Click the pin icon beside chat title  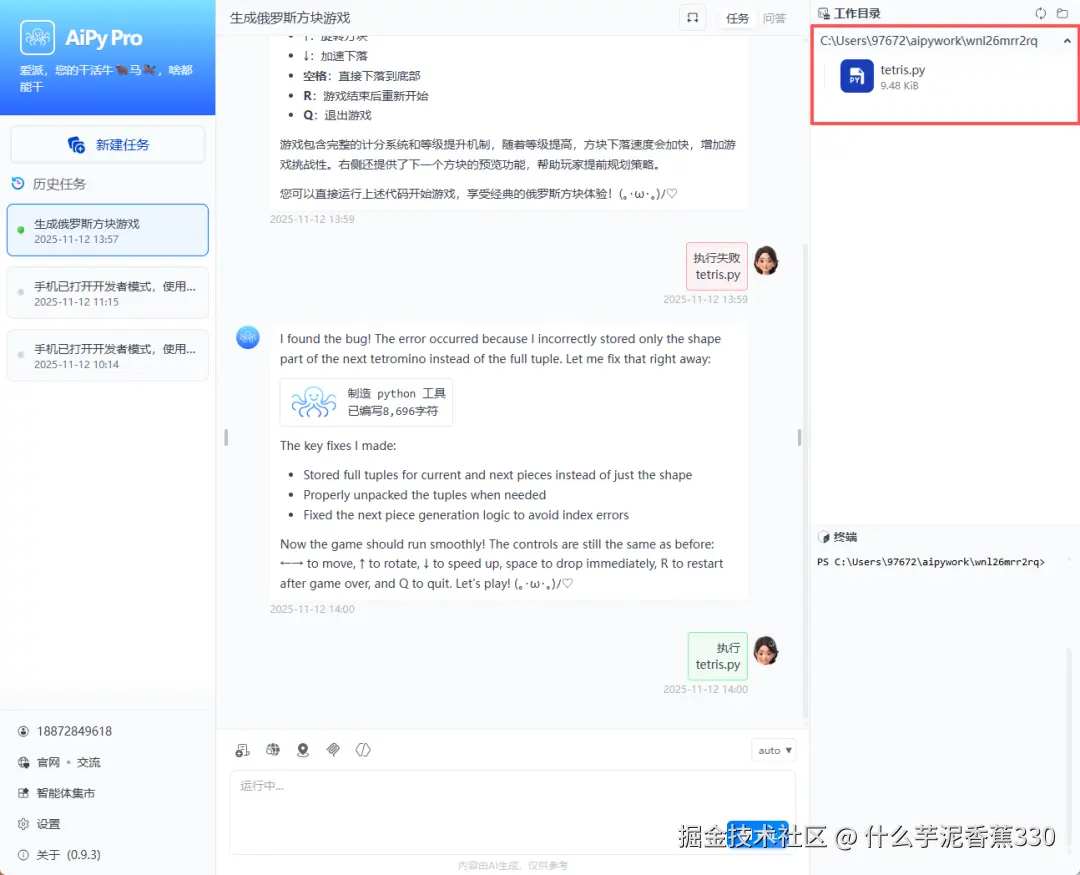[x=692, y=17]
